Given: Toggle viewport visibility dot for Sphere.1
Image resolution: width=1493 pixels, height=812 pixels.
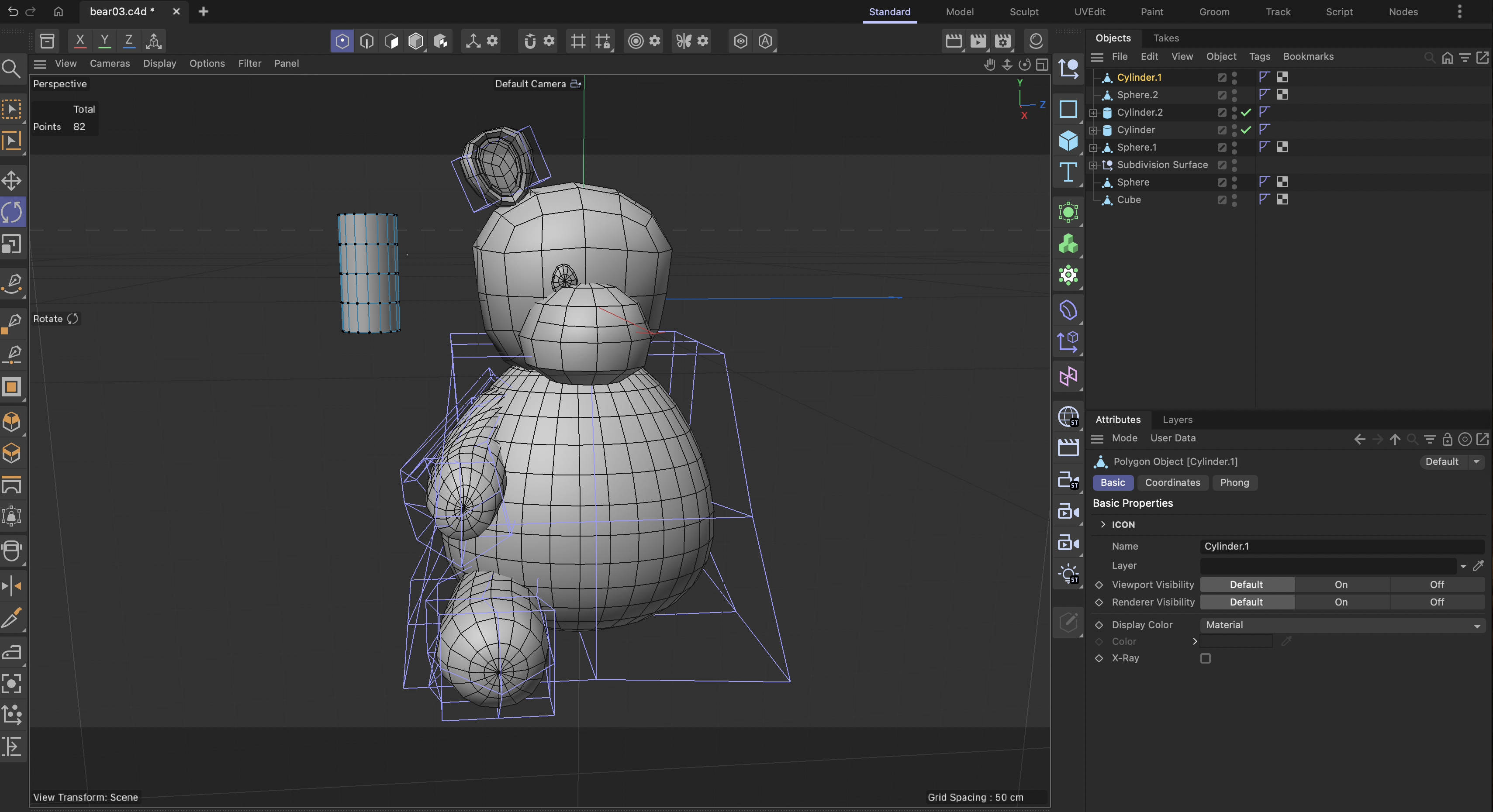Looking at the screenshot, I should 1234,144.
